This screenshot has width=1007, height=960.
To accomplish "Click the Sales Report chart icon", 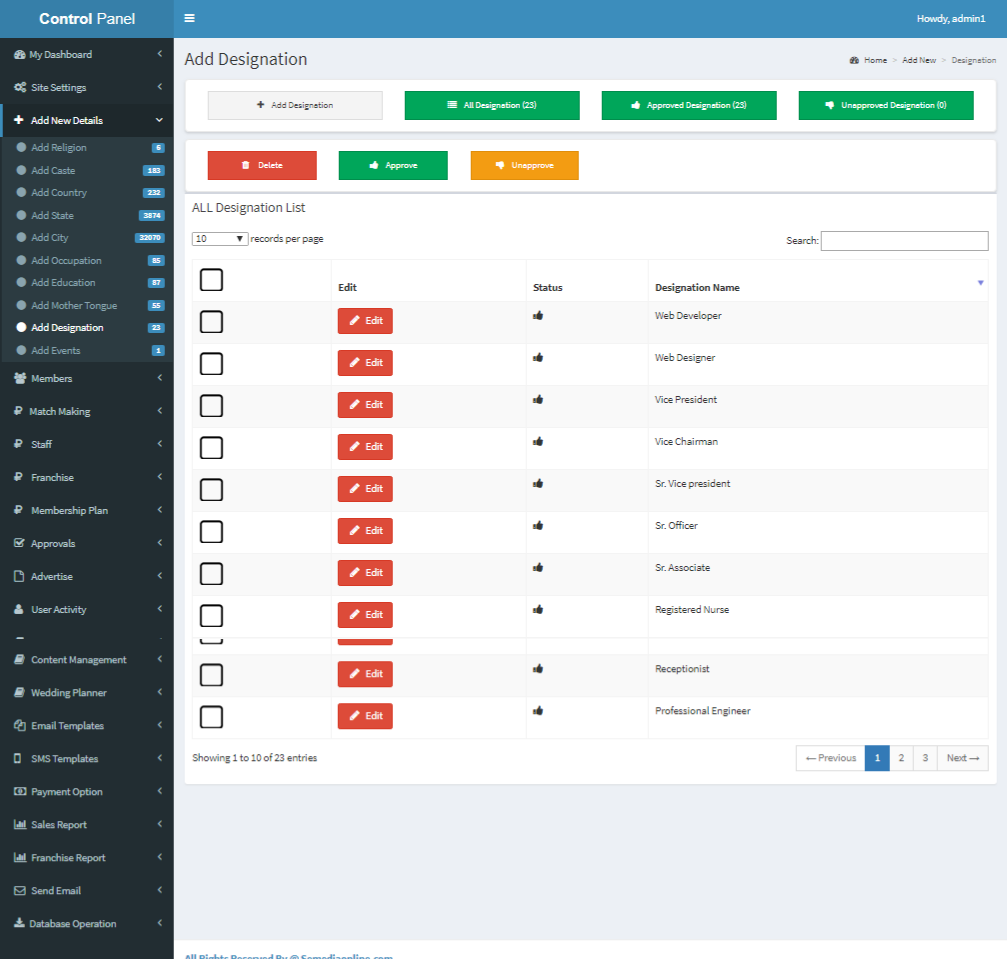I will pos(20,825).
